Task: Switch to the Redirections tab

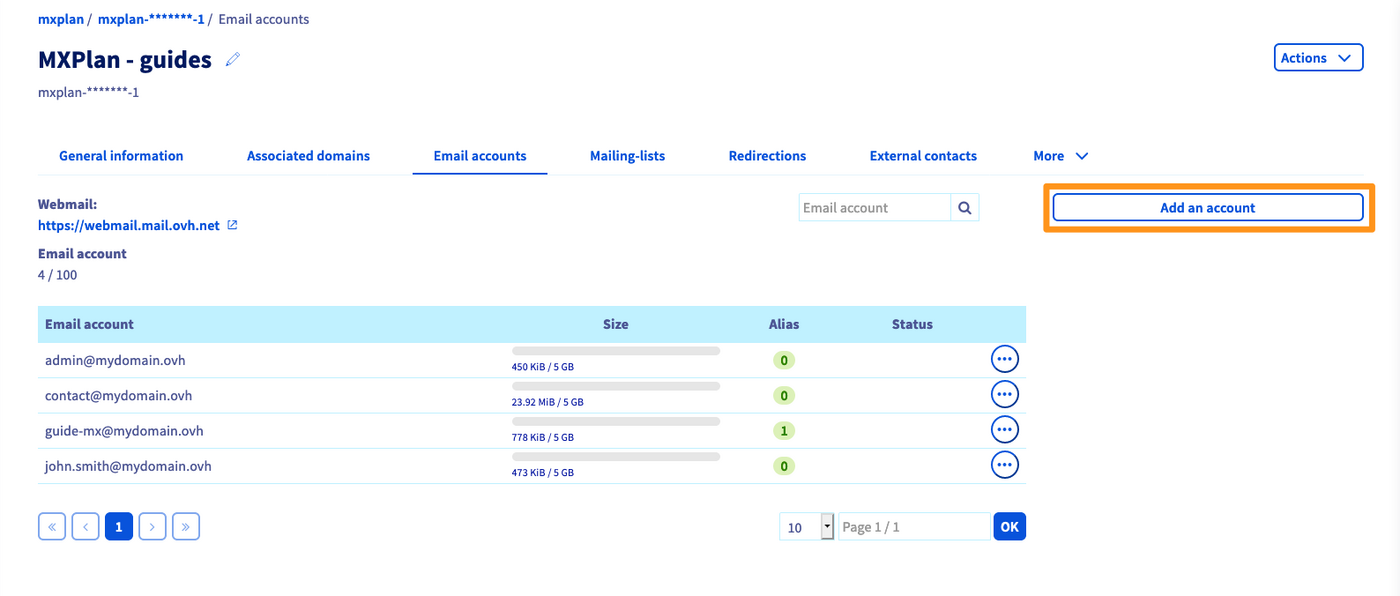Action: (767, 156)
